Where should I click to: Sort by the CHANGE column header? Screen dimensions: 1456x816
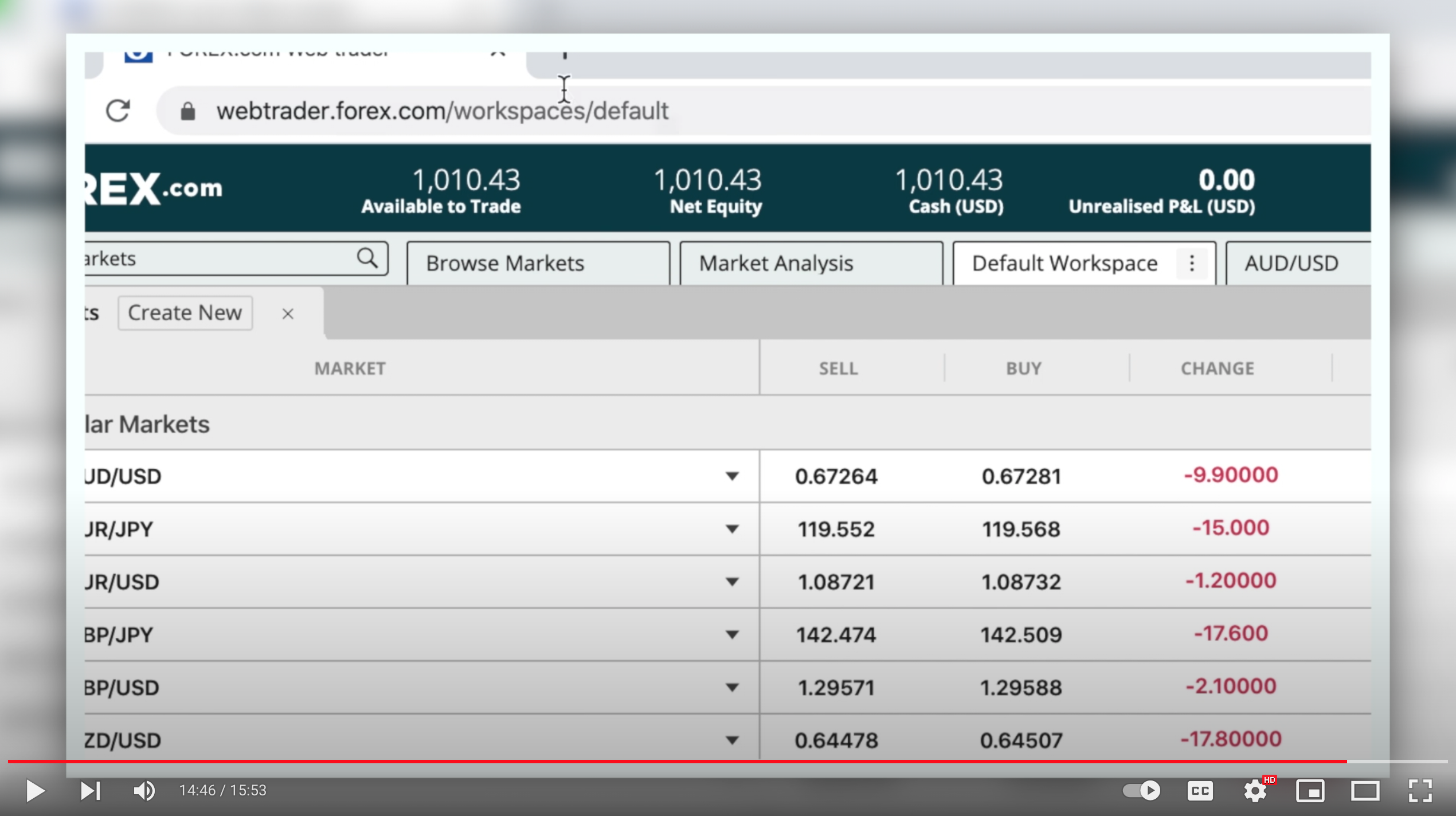1218,368
